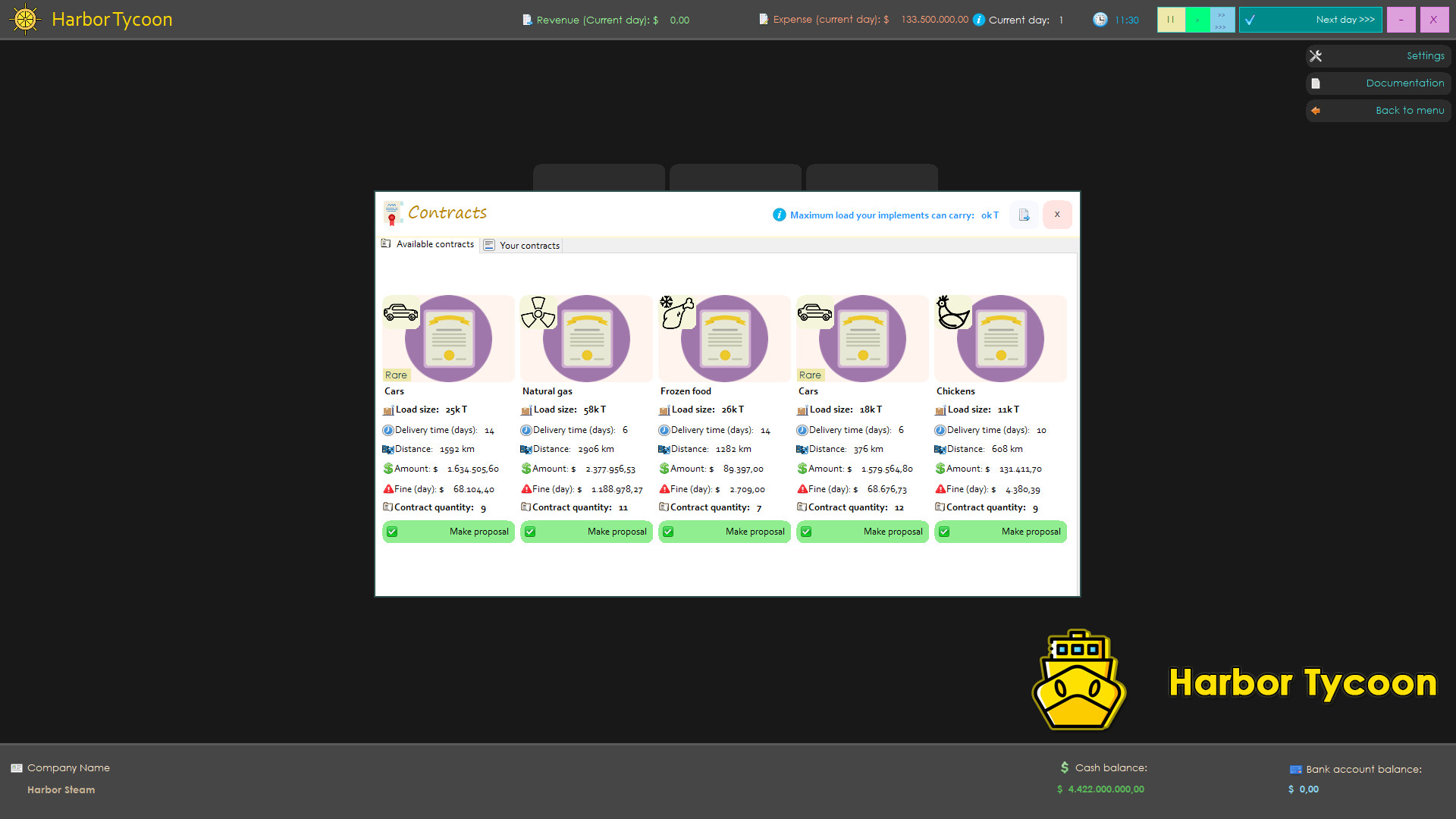Export contracts using the document icon

click(x=1024, y=215)
